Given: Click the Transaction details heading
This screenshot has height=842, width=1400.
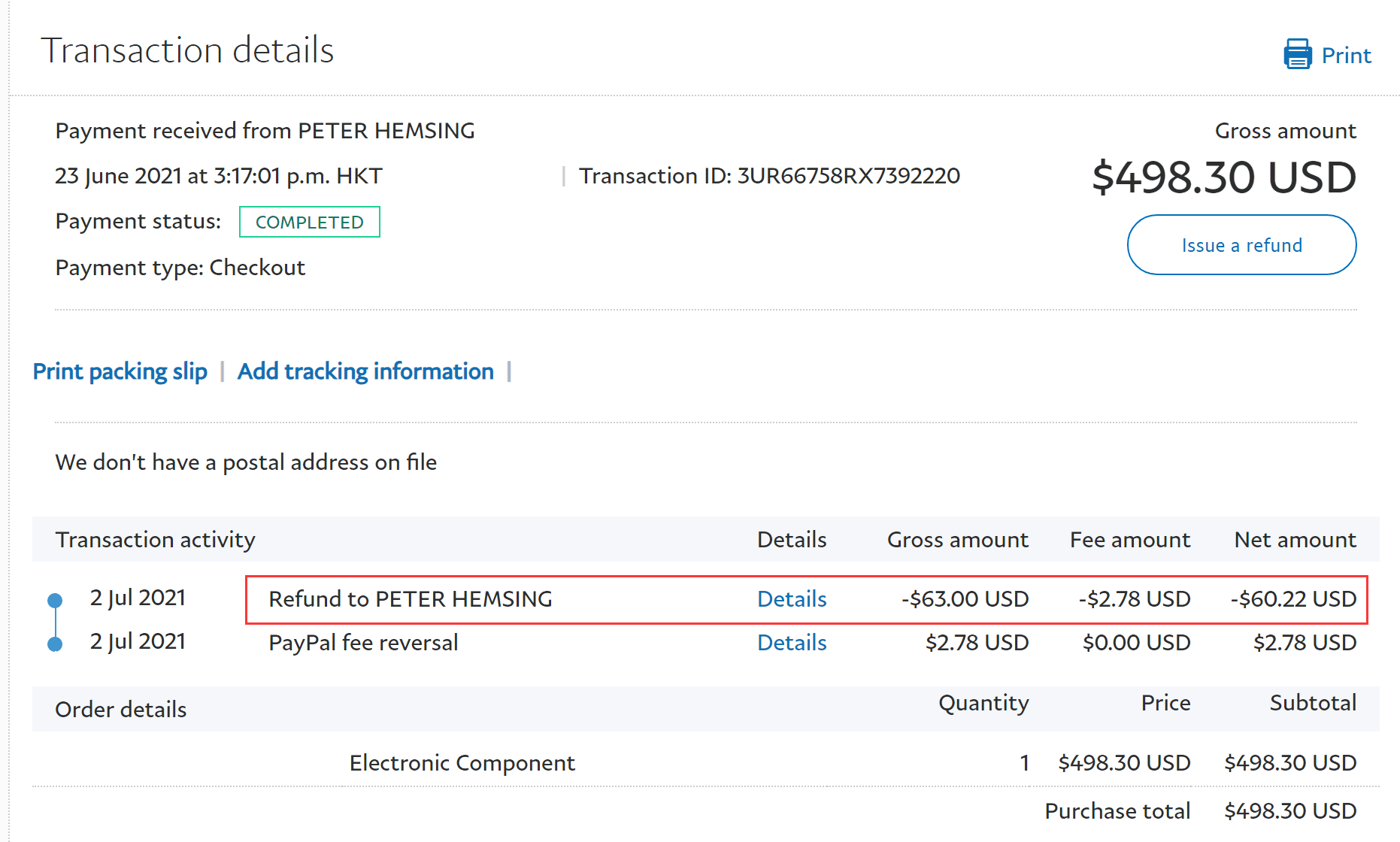Looking at the screenshot, I should click(x=187, y=50).
